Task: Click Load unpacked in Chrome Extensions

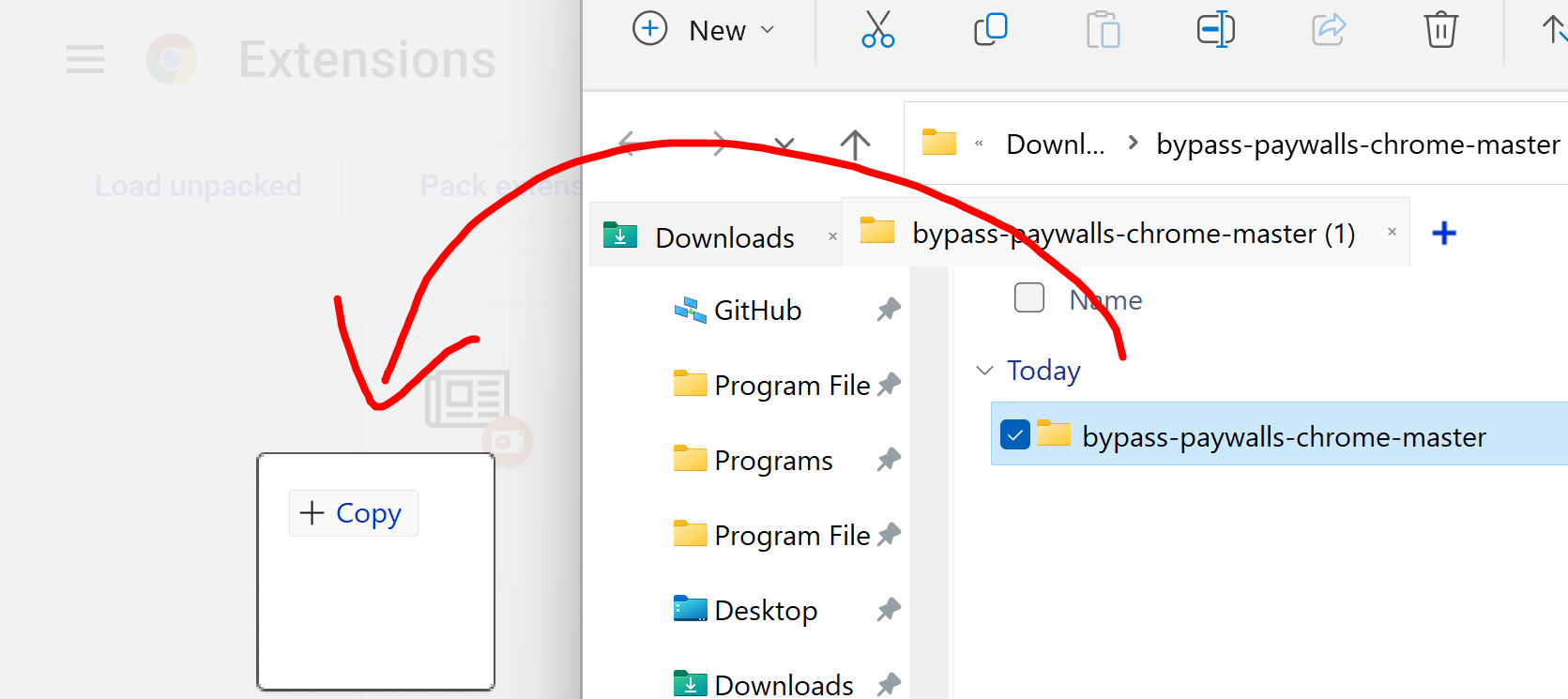Action: 198,186
